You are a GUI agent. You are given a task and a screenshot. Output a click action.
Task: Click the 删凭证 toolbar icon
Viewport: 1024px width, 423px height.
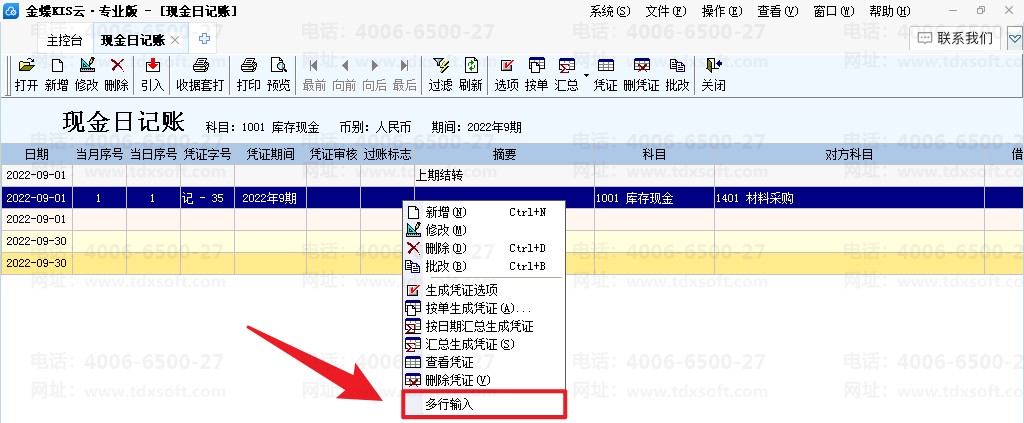(x=641, y=74)
